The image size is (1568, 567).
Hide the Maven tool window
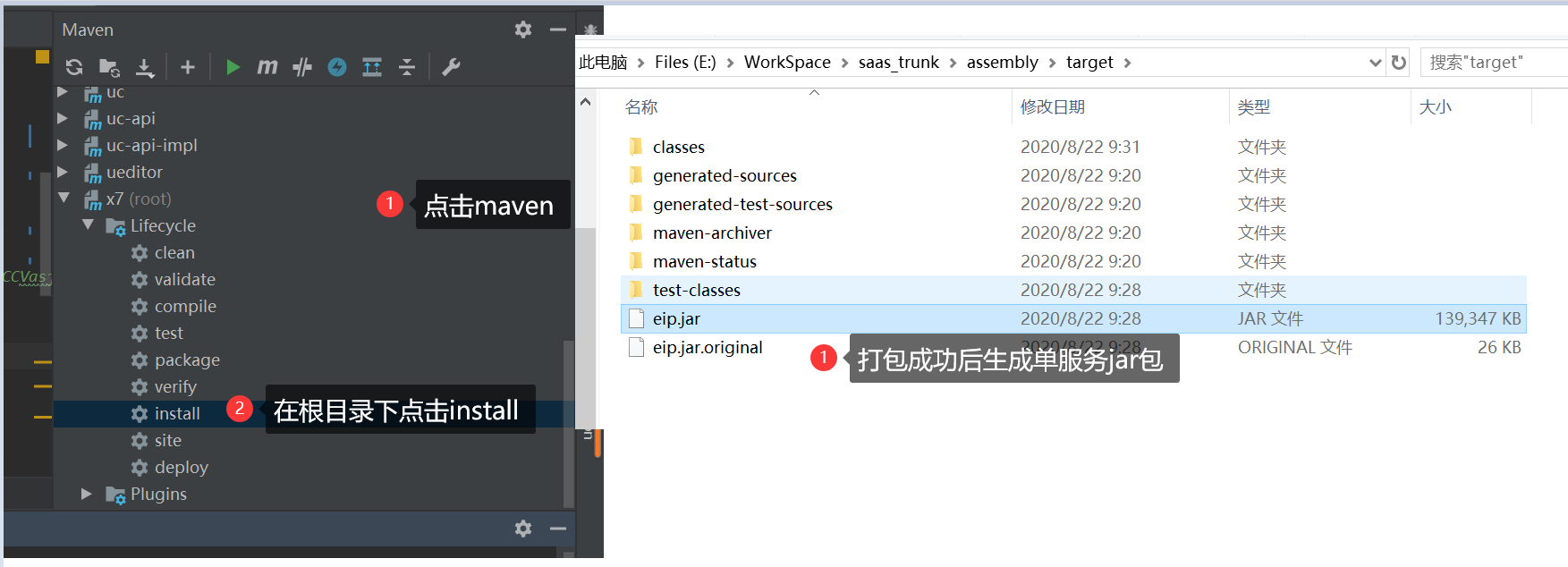pyautogui.click(x=558, y=30)
